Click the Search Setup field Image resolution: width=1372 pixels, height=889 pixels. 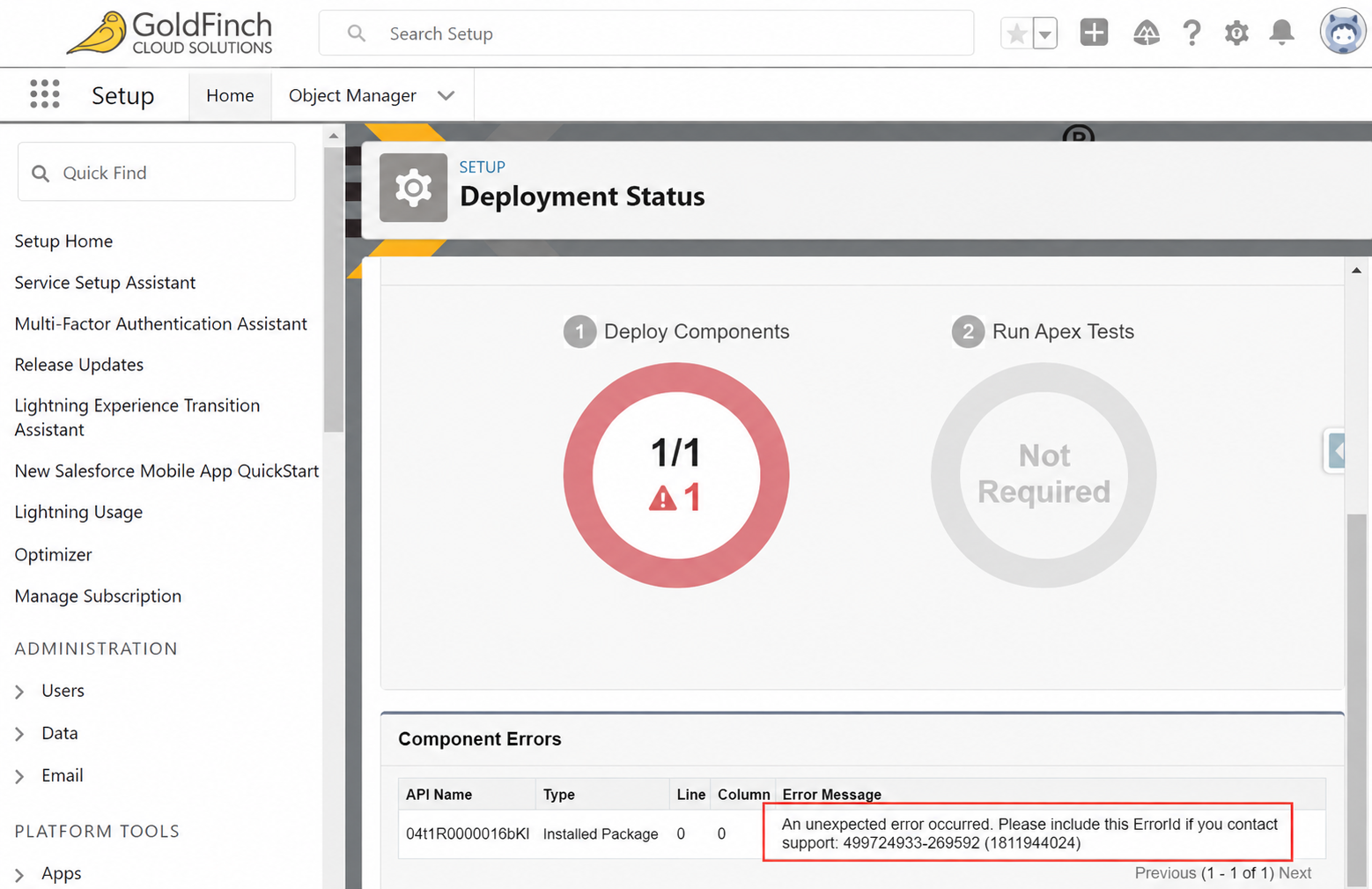(646, 33)
